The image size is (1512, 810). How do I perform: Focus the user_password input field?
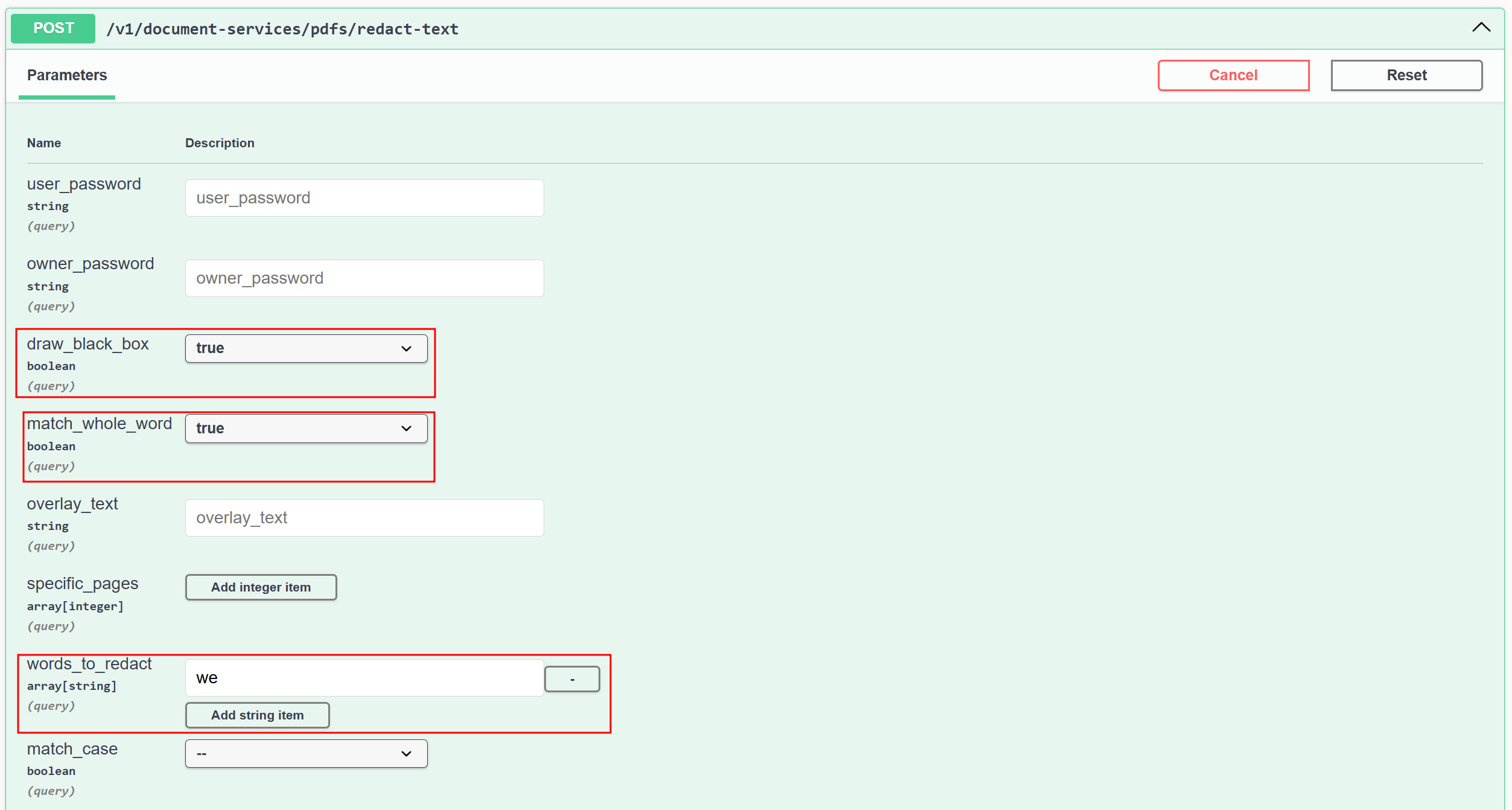point(364,198)
